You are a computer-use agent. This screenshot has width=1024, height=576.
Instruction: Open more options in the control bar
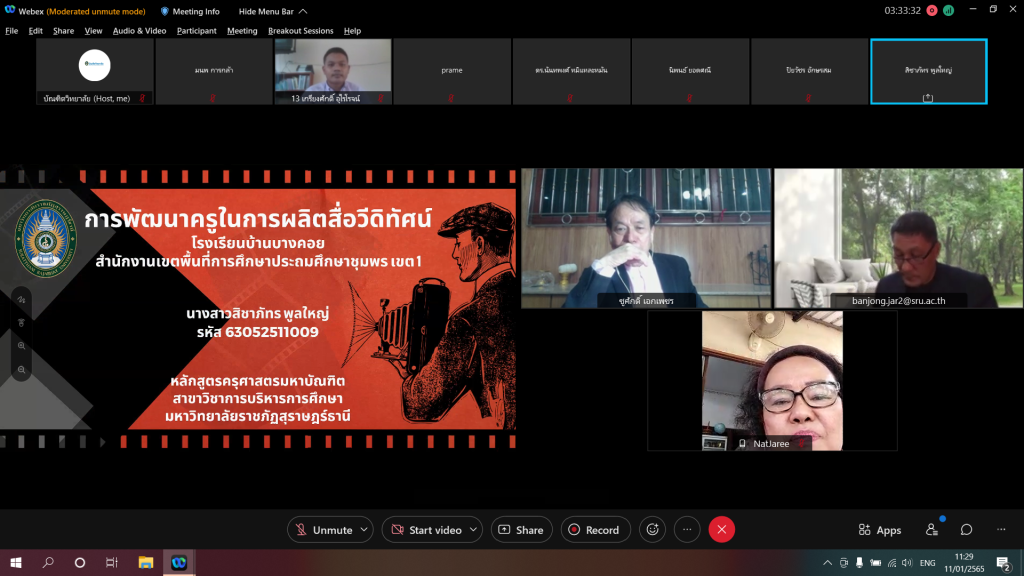(686, 530)
